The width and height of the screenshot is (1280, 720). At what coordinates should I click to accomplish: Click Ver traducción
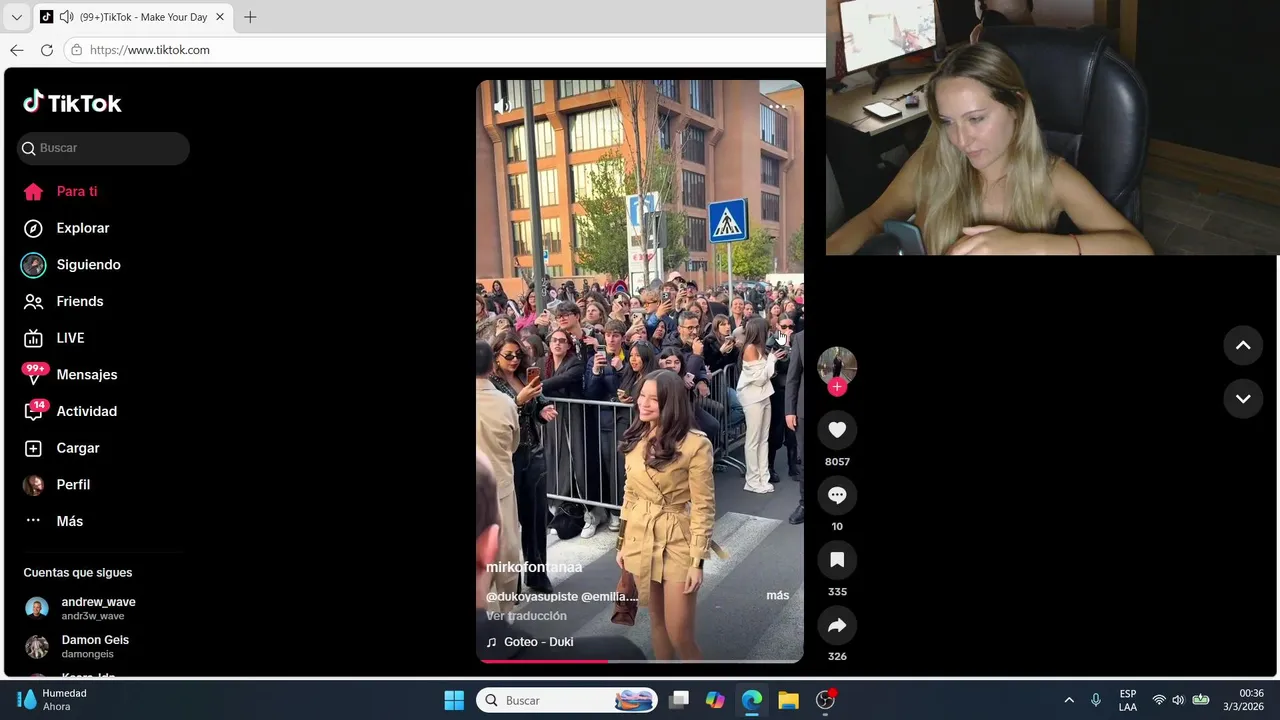526,616
